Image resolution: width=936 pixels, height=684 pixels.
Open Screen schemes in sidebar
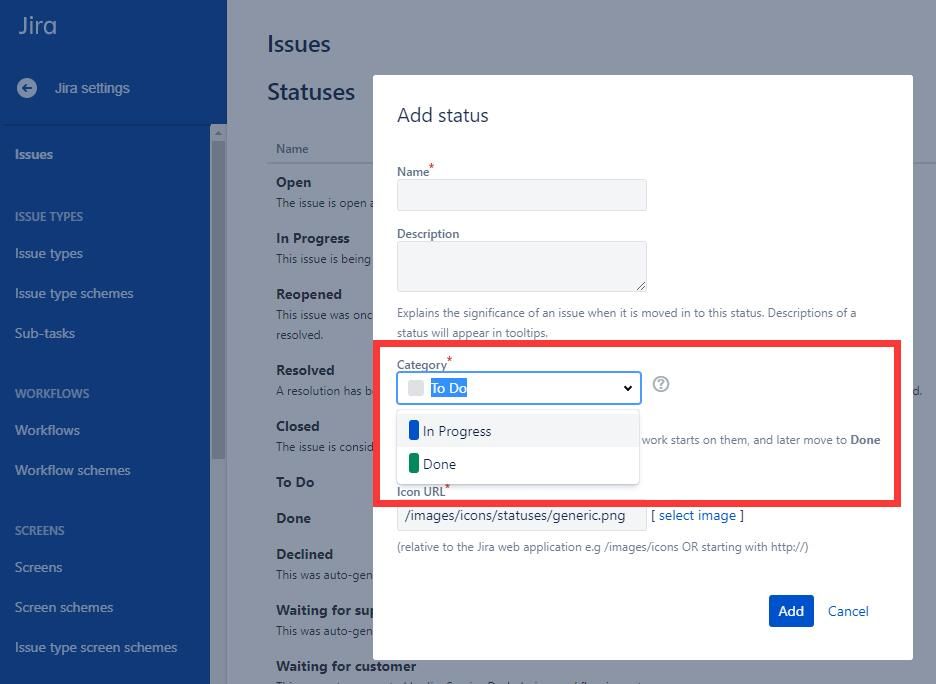click(x=64, y=608)
